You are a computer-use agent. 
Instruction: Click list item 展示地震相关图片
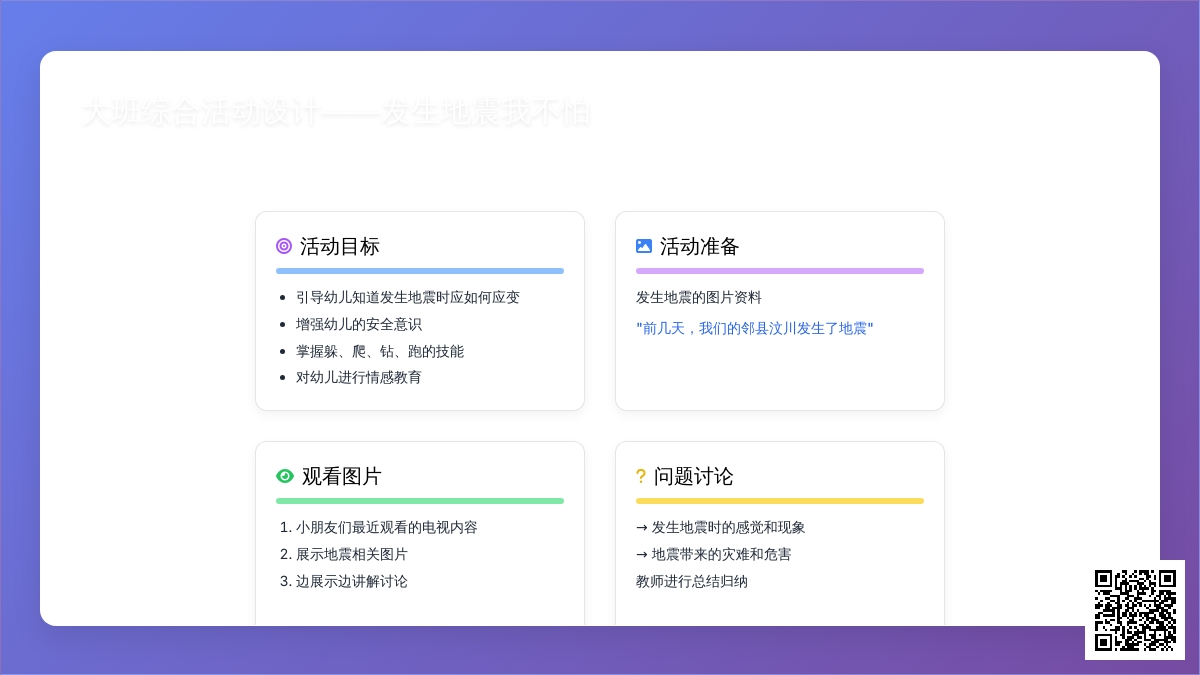pyautogui.click(x=352, y=554)
